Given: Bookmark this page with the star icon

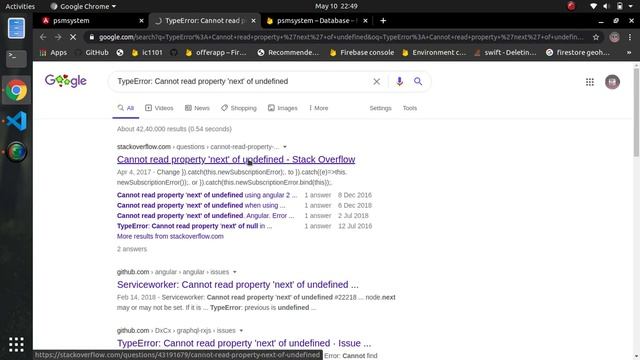Looking at the screenshot, I should tap(596, 37).
